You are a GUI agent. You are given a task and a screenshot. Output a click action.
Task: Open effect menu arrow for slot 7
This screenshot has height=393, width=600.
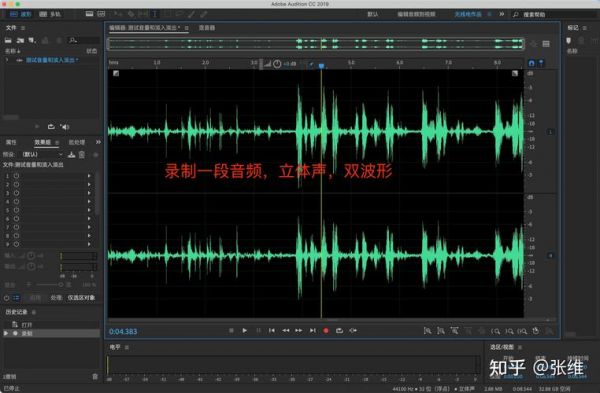click(x=89, y=227)
